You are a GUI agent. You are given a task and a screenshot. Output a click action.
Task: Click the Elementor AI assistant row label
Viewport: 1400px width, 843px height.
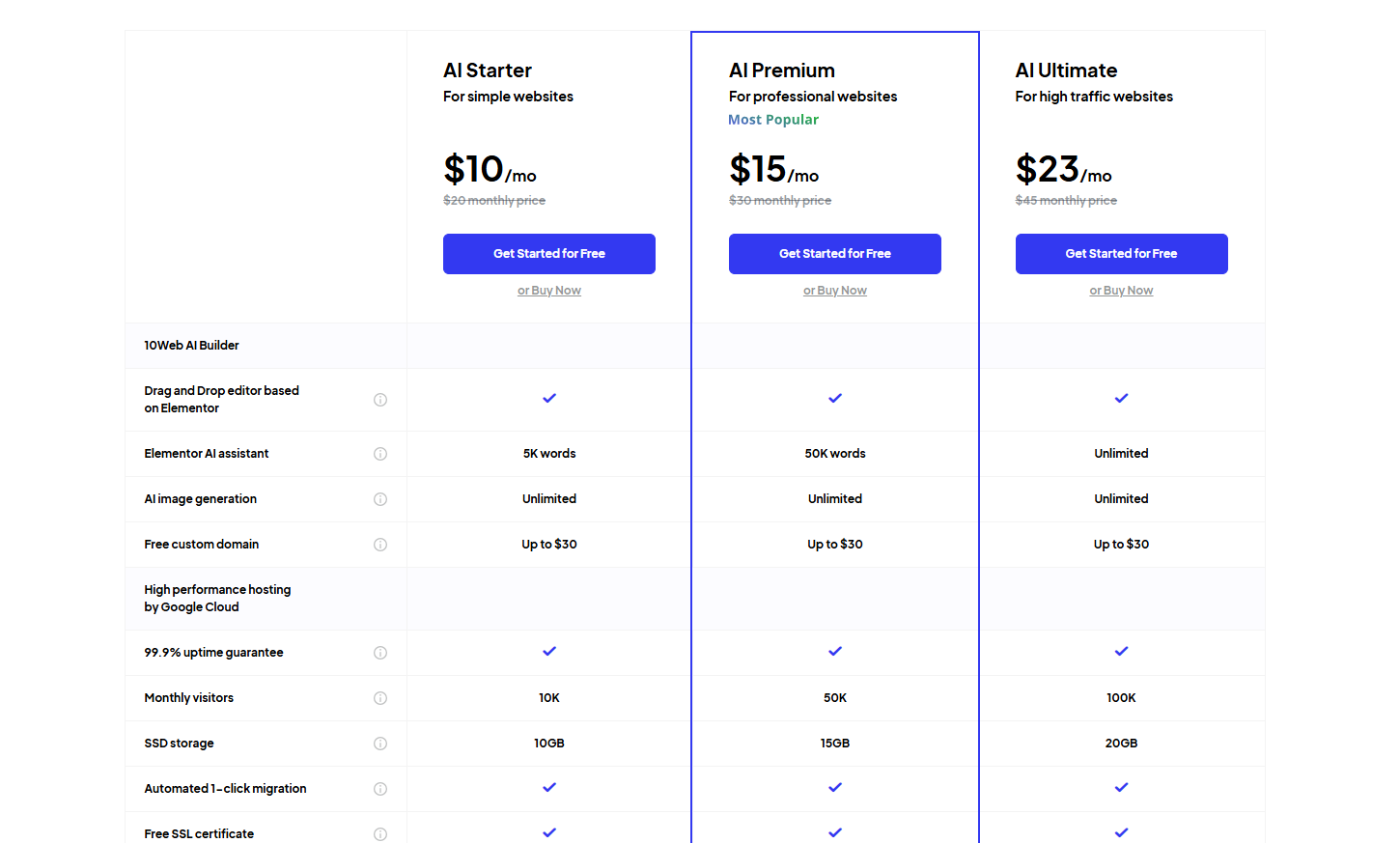pos(207,454)
